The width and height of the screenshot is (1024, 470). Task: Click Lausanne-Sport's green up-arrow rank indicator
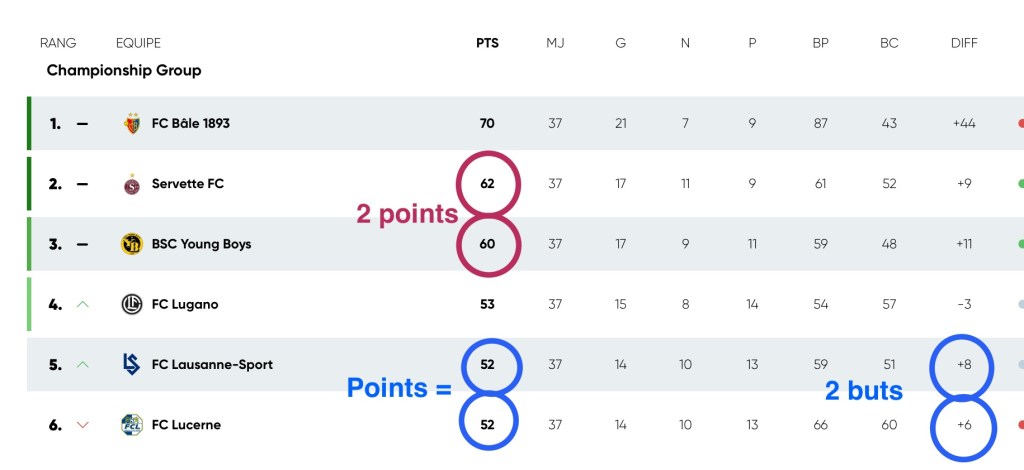(x=83, y=364)
